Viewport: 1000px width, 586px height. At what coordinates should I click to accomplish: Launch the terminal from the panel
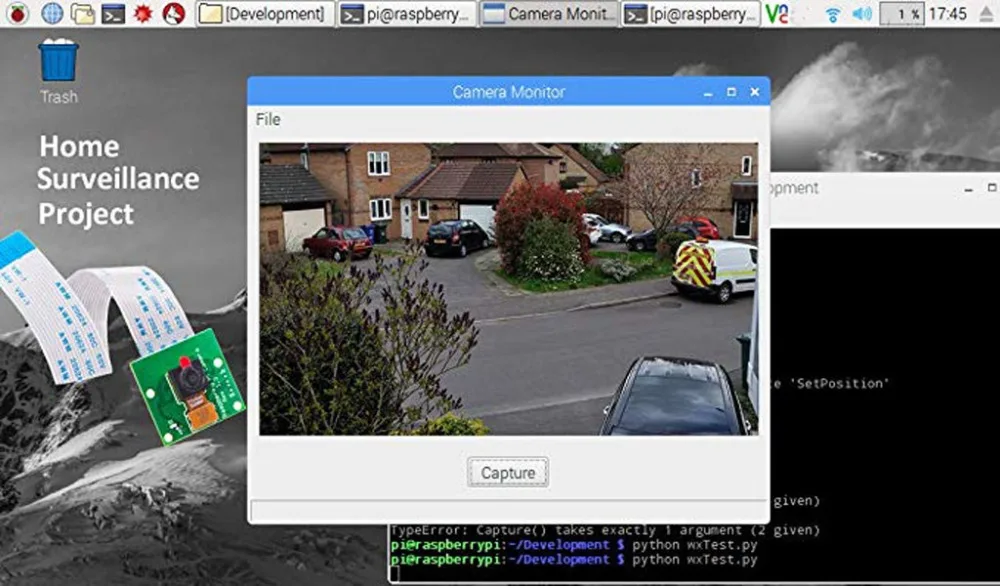click(113, 13)
